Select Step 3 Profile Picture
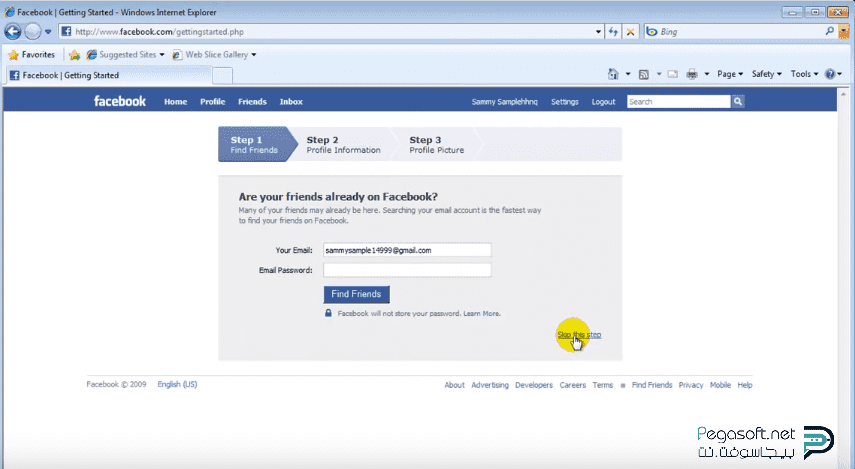Screen dimensions: 855x469 pos(436,145)
